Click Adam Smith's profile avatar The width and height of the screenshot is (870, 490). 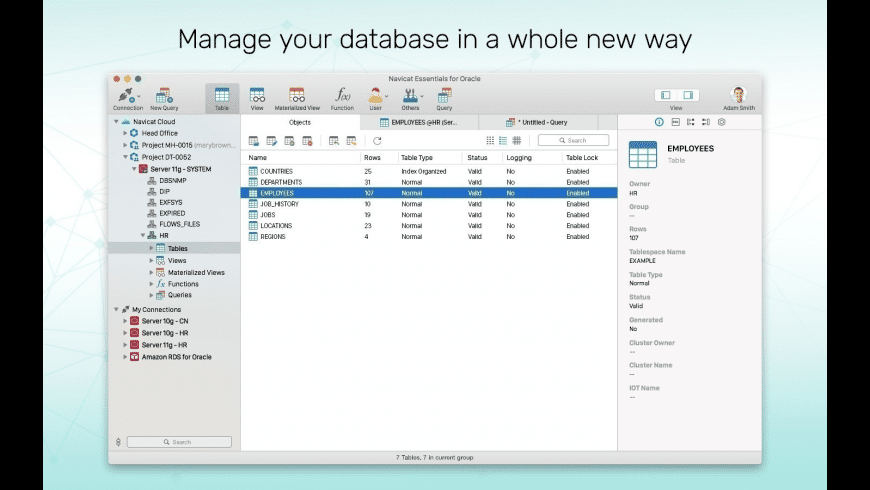pos(739,95)
